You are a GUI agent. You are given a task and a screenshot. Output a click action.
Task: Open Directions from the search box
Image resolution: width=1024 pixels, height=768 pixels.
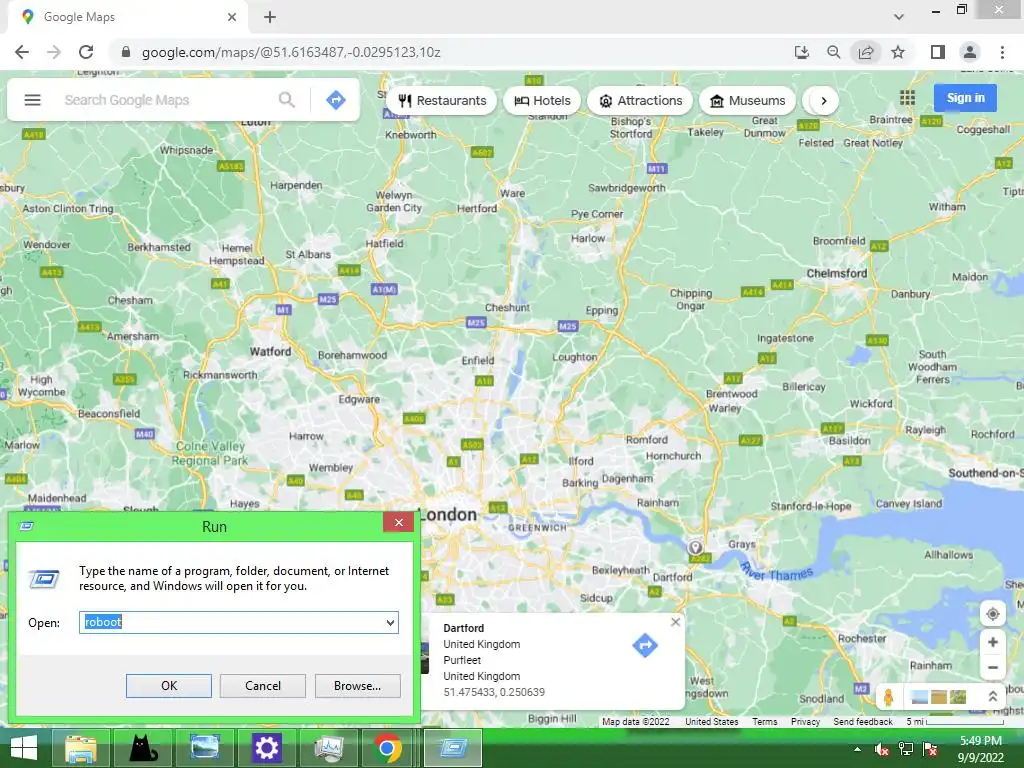click(x=336, y=100)
